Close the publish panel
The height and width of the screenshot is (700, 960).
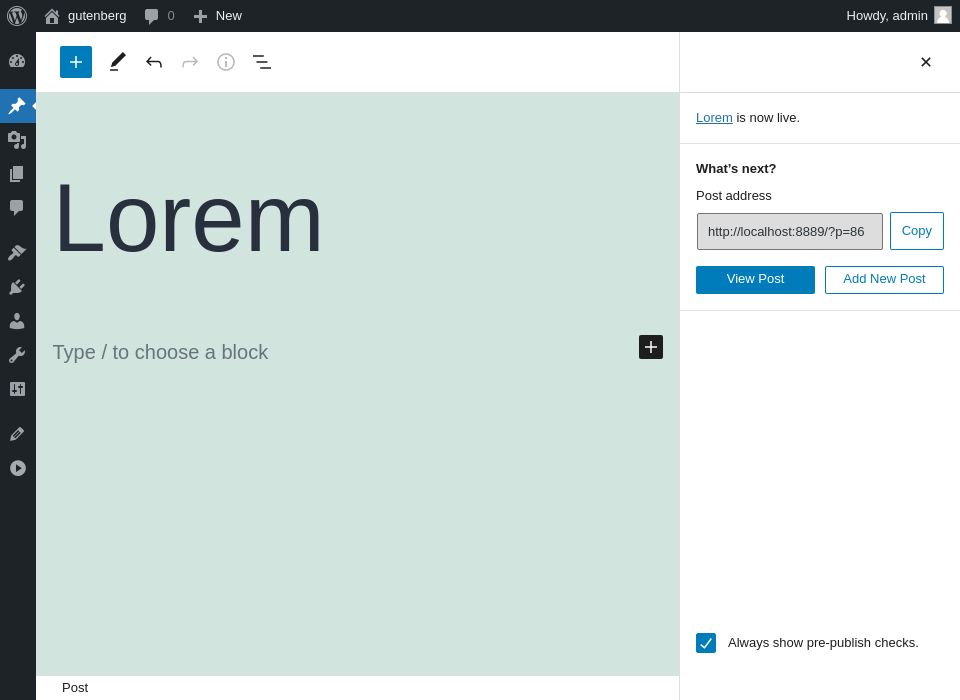(x=926, y=62)
